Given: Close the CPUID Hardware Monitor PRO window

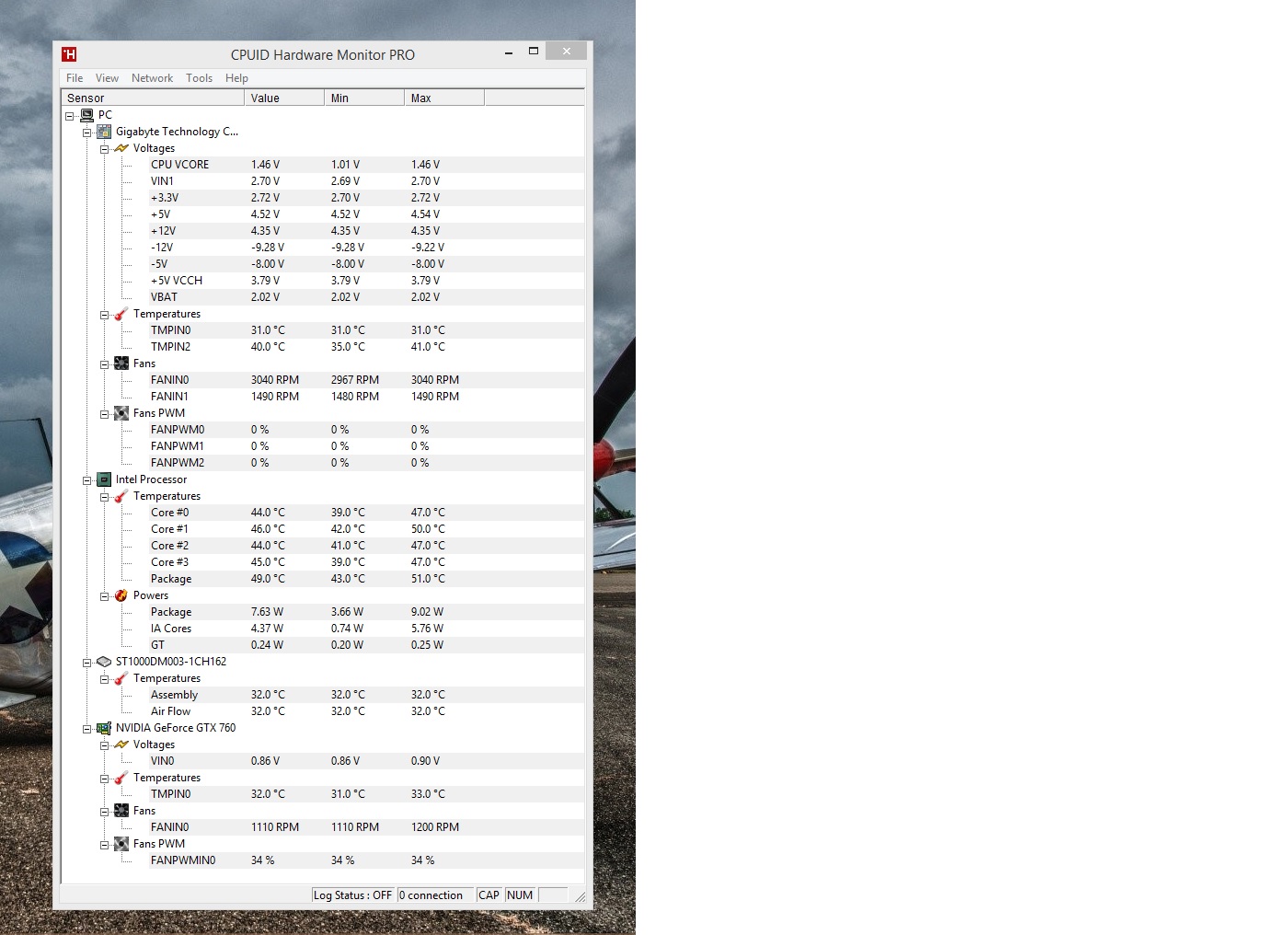Looking at the screenshot, I should [567, 52].
